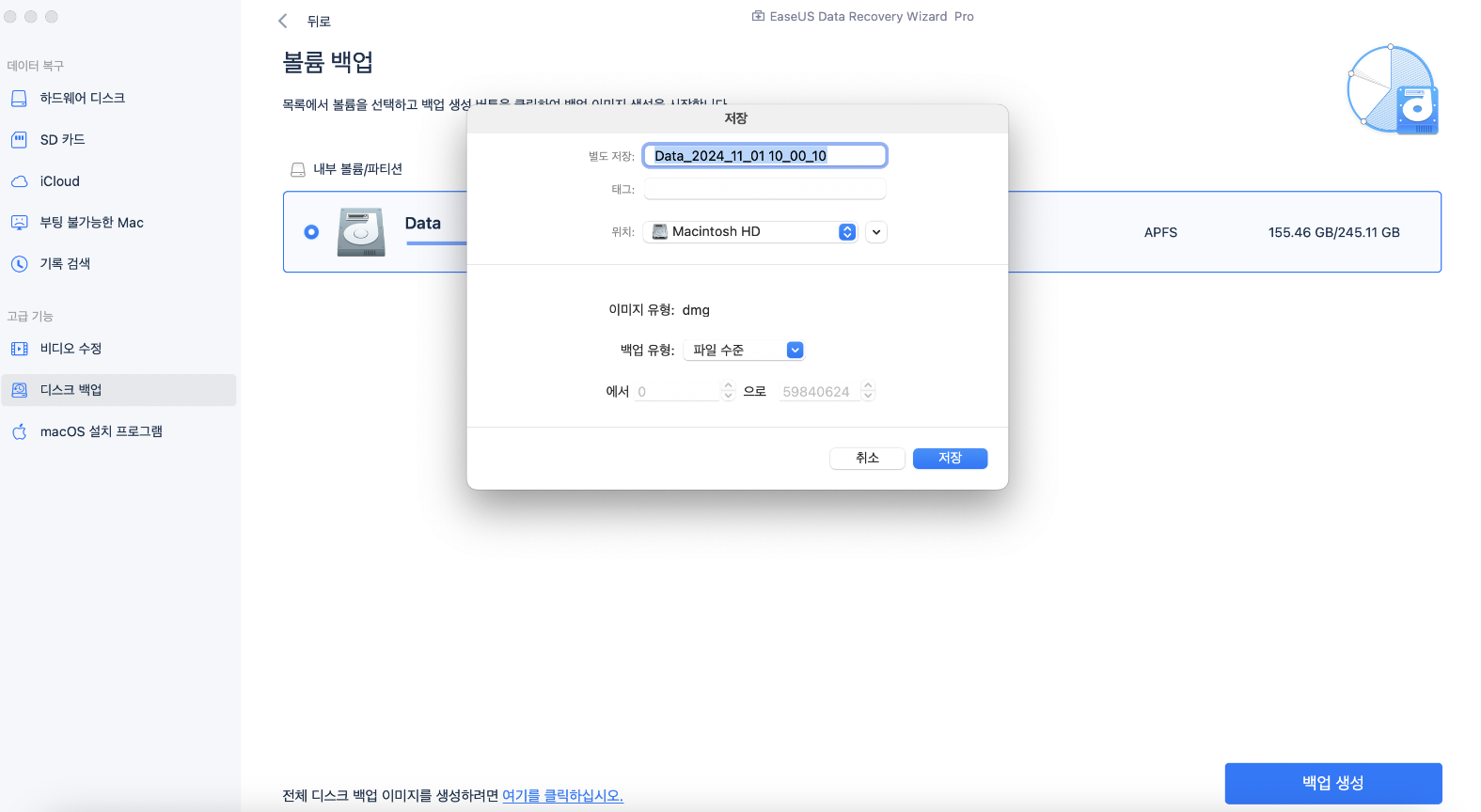Image resolution: width=1481 pixels, height=812 pixels.
Task: Click the hard drive disk sidebar icon
Action: tap(19, 99)
